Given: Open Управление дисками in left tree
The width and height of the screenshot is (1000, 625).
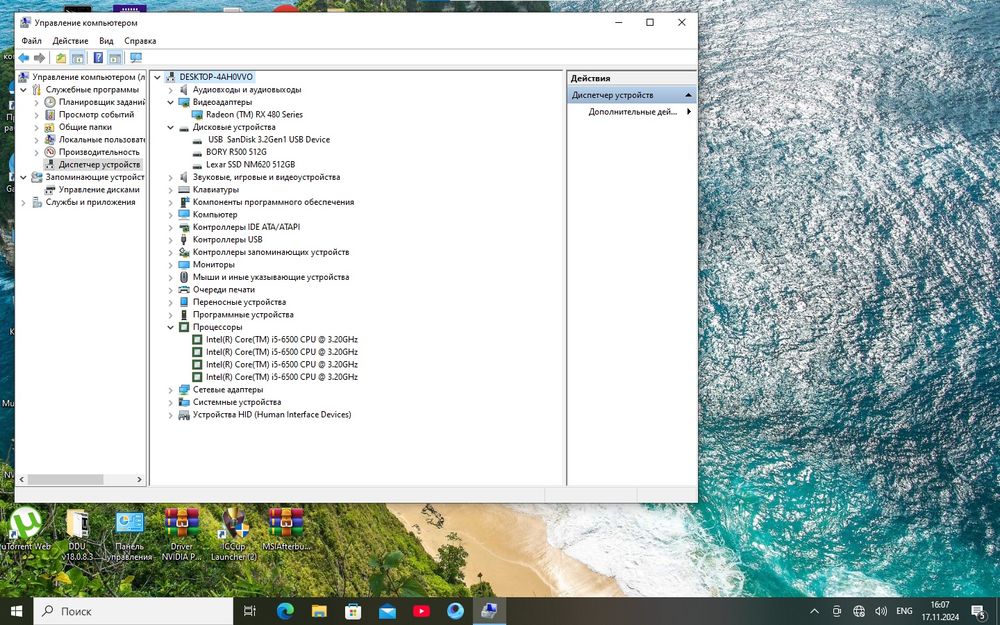Looking at the screenshot, I should tap(98, 190).
